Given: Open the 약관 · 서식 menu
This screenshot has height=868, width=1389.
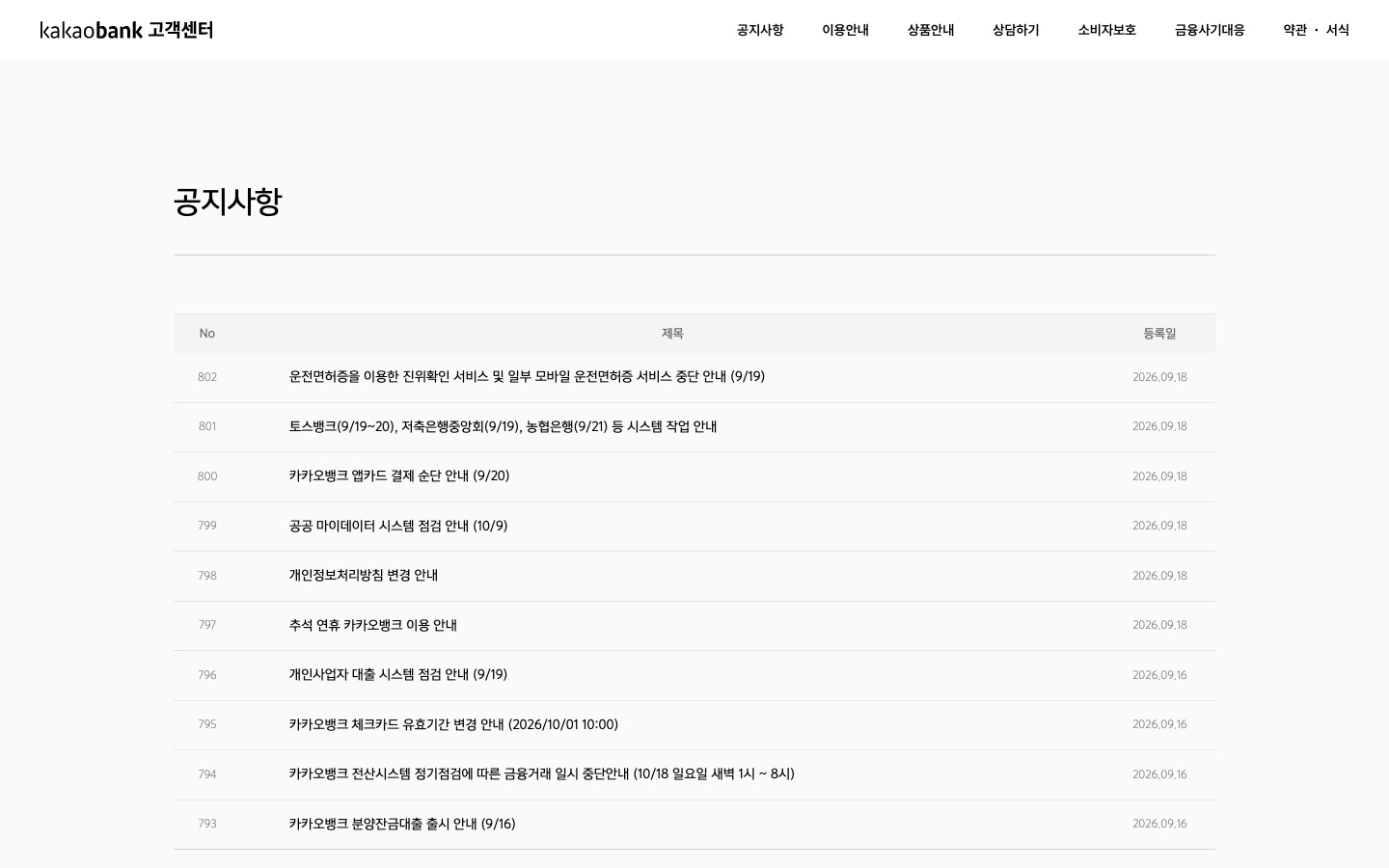Looking at the screenshot, I should click(1316, 30).
